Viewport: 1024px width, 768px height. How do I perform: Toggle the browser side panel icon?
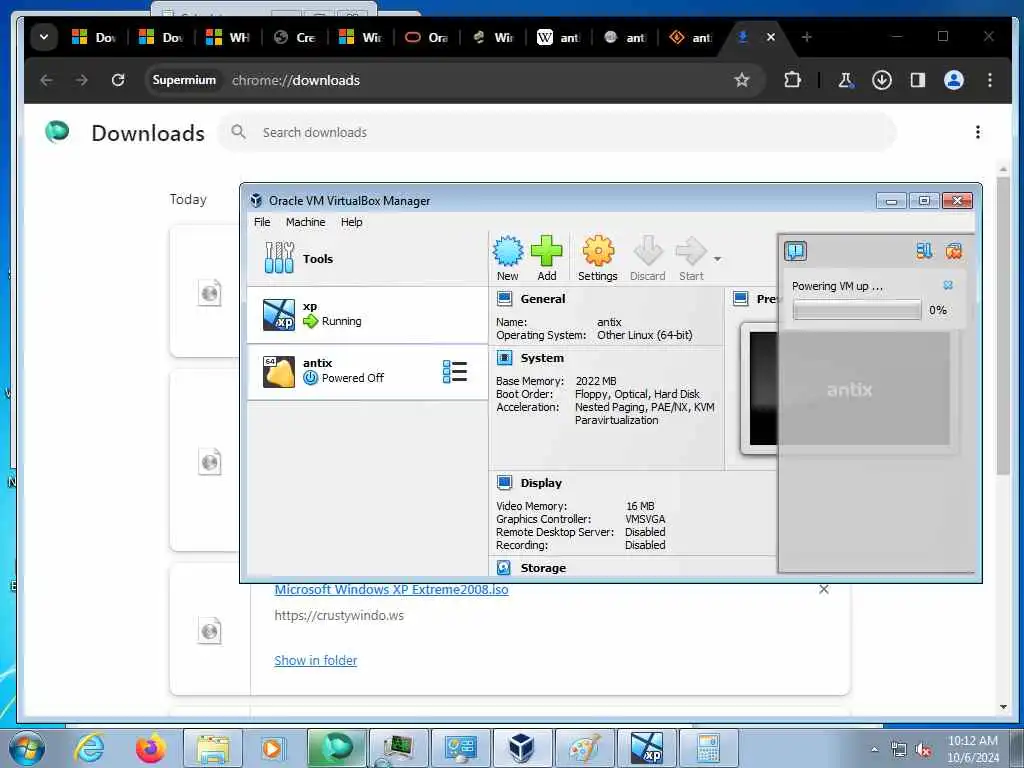[x=918, y=80]
